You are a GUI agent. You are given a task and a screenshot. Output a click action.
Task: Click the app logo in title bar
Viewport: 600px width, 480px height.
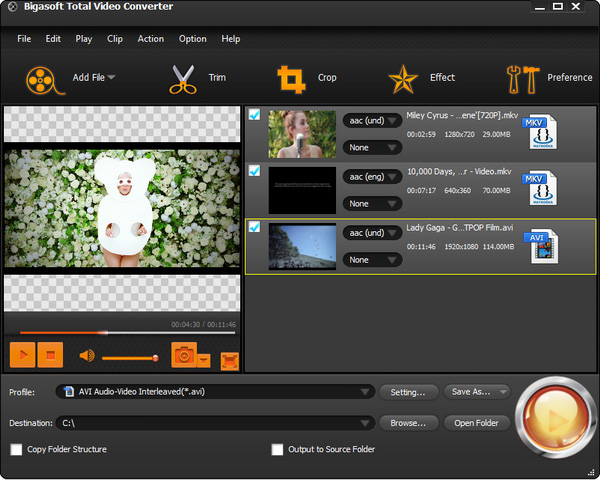tap(12, 7)
